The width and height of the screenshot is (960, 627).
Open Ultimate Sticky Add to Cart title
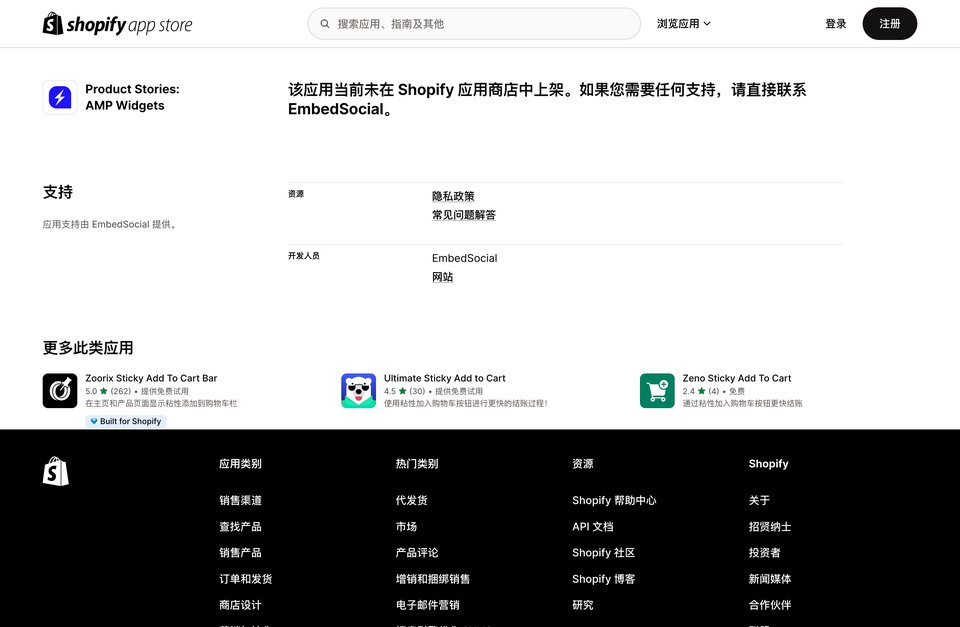pyautogui.click(x=444, y=378)
